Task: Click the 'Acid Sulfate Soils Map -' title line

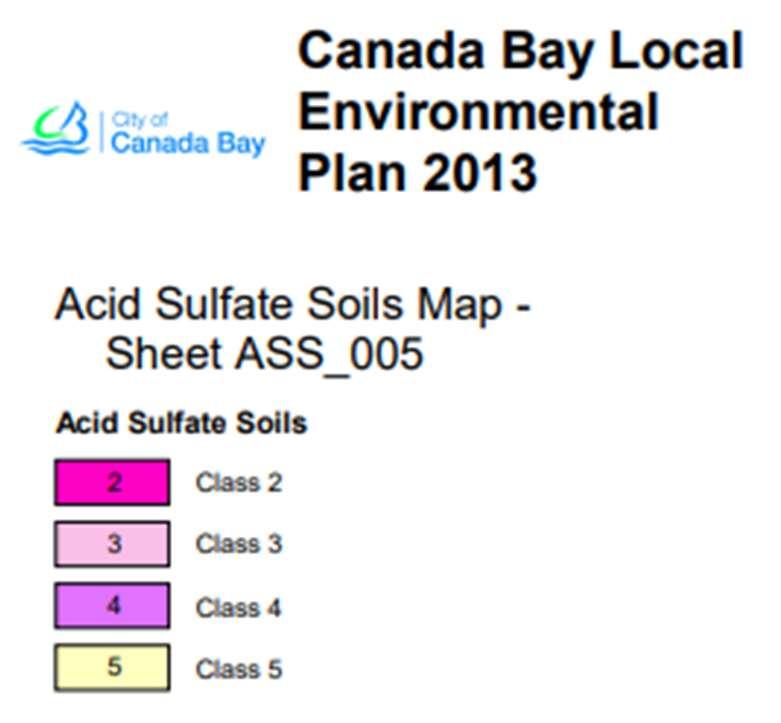Action: (x=293, y=306)
